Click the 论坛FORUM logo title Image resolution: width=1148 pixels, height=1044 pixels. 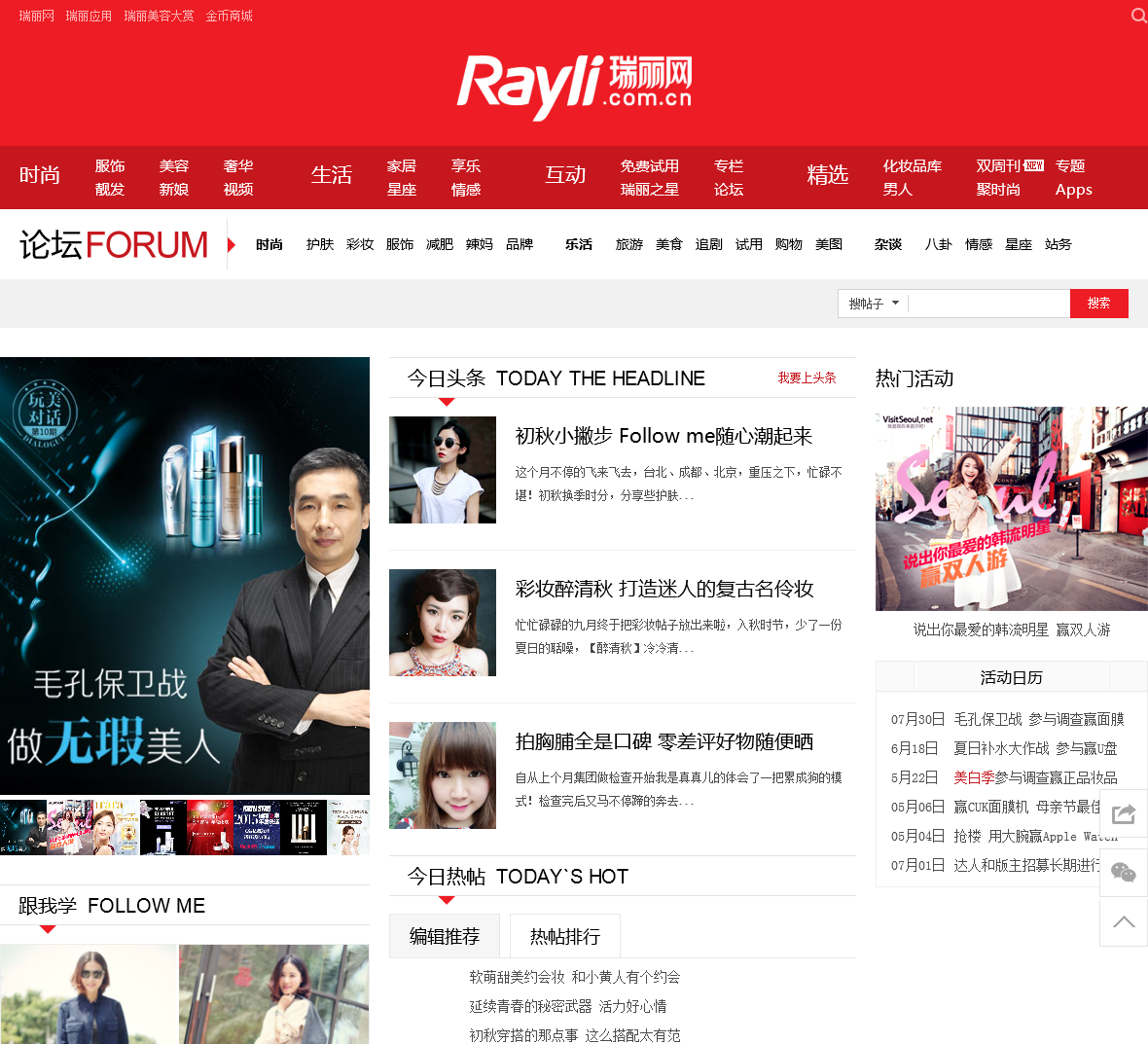click(114, 244)
